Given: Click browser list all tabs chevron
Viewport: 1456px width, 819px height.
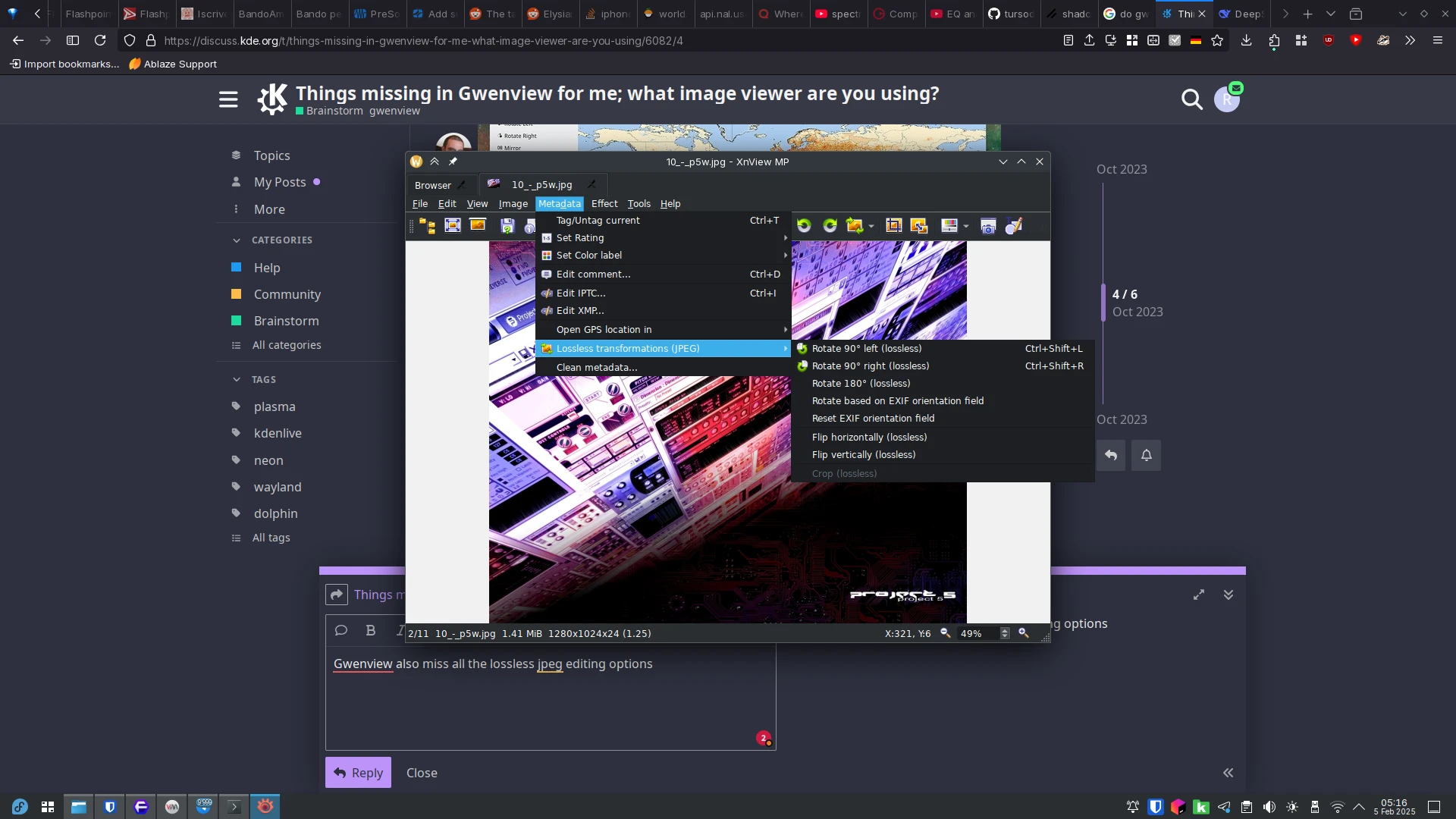Looking at the screenshot, I should (1330, 14).
